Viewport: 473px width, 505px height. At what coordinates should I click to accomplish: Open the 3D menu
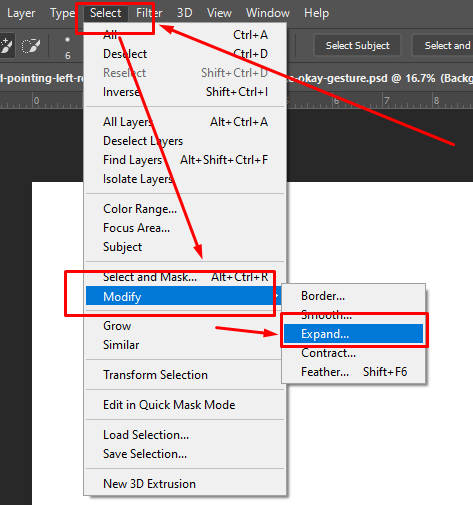point(184,13)
